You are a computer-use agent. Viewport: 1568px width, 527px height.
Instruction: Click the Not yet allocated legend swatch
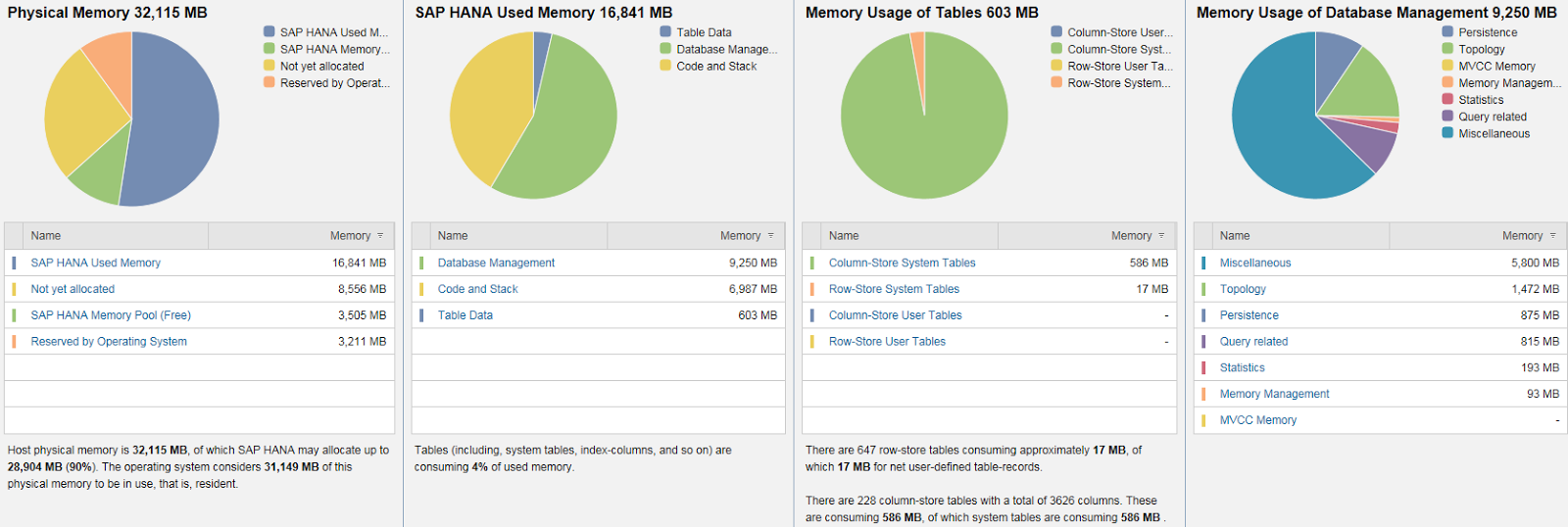269,66
